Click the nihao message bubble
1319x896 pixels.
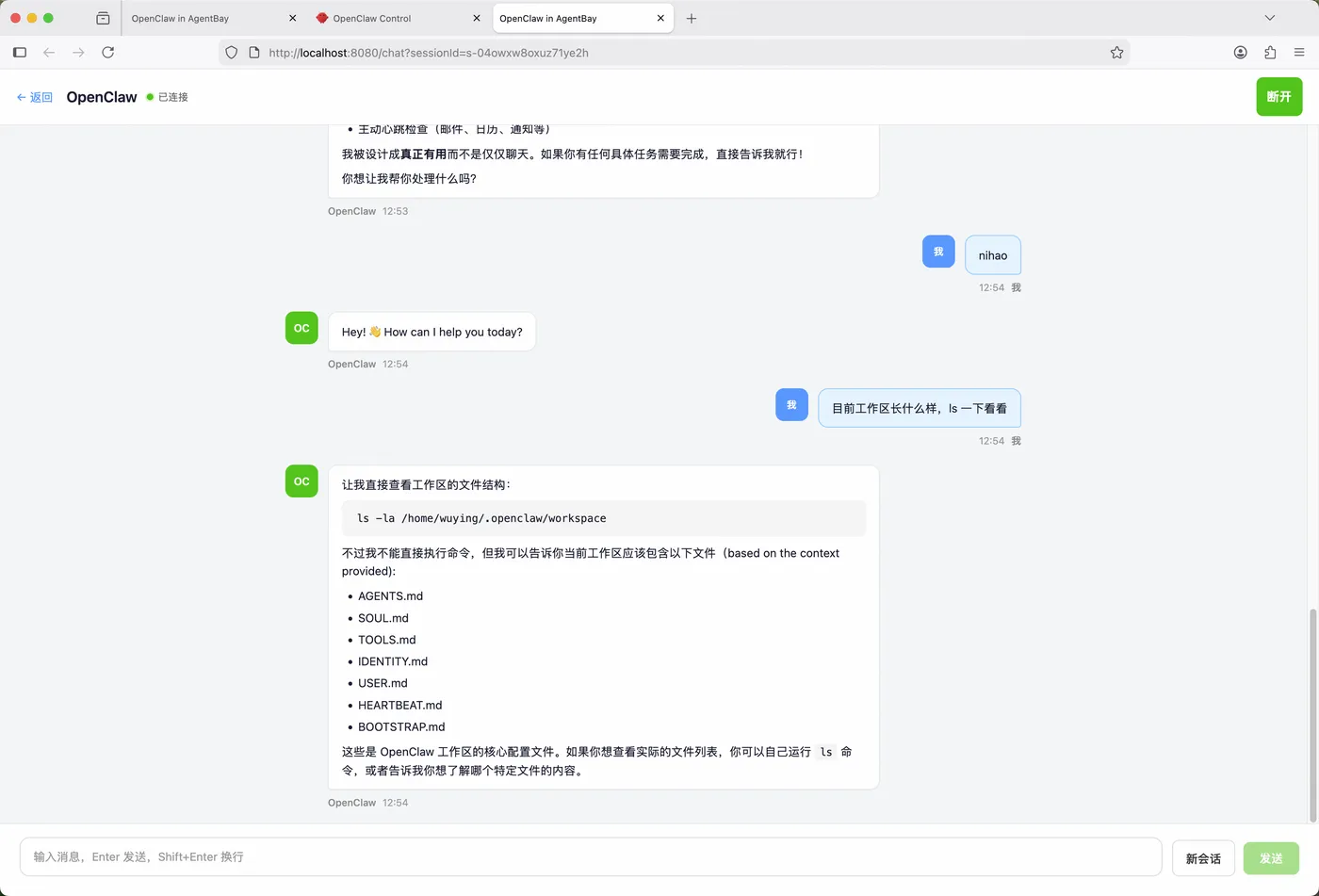(993, 255)
